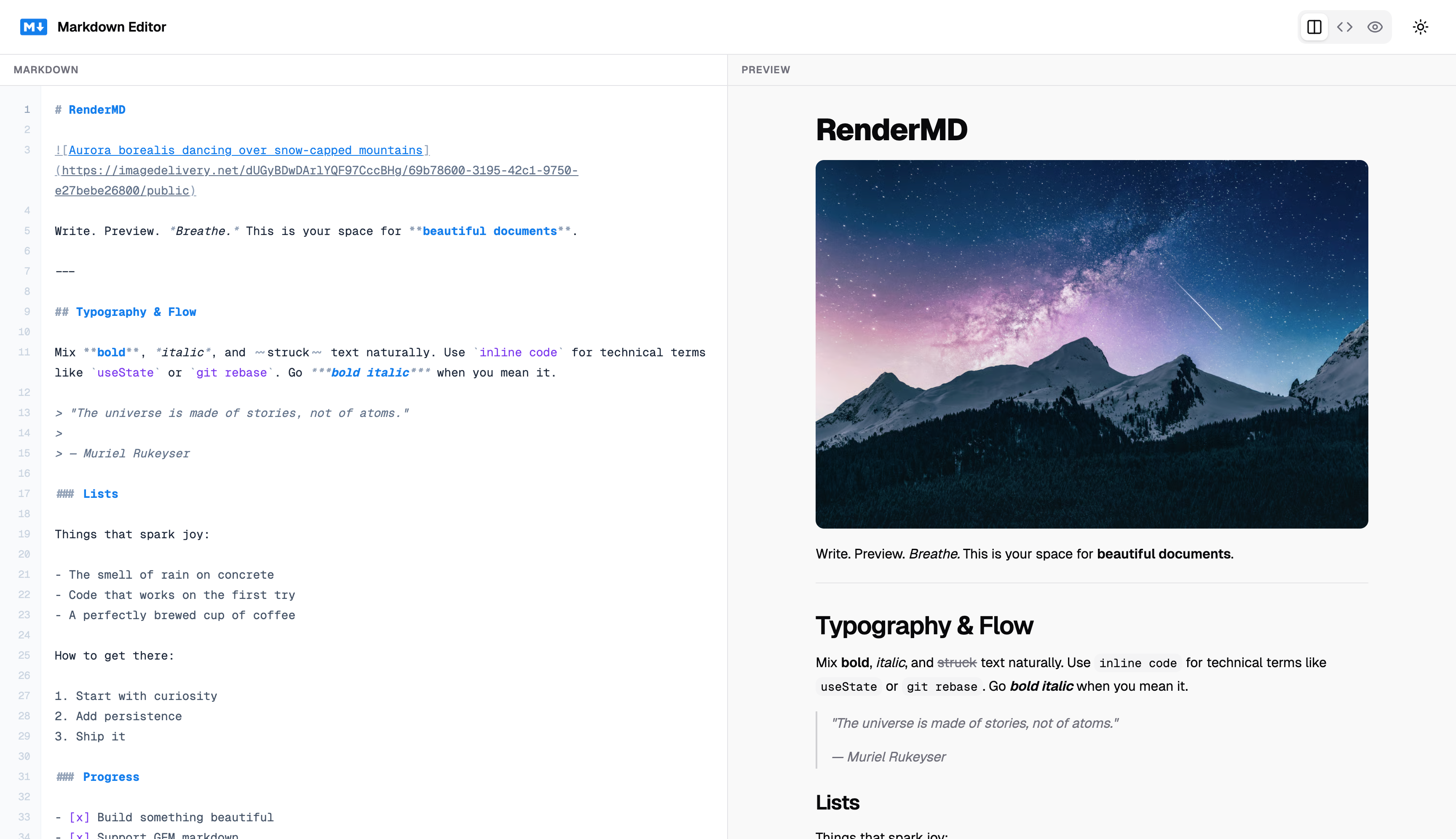Switch to split view layout

(1314, 27)
